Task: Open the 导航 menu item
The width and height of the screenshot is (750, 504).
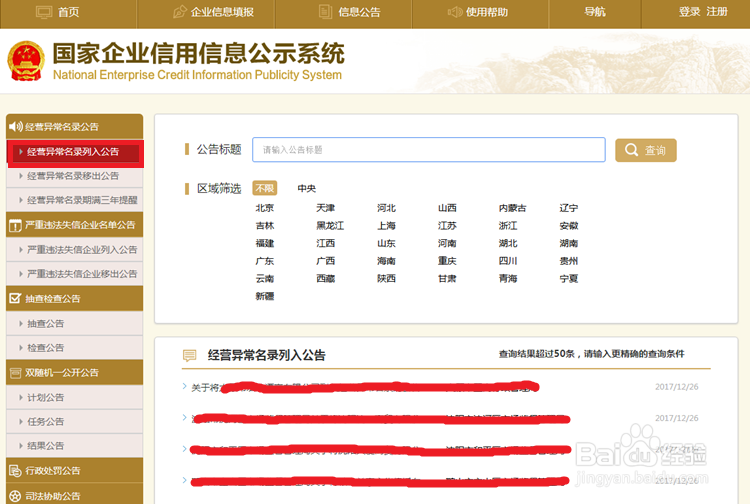Action: [595, 12]
